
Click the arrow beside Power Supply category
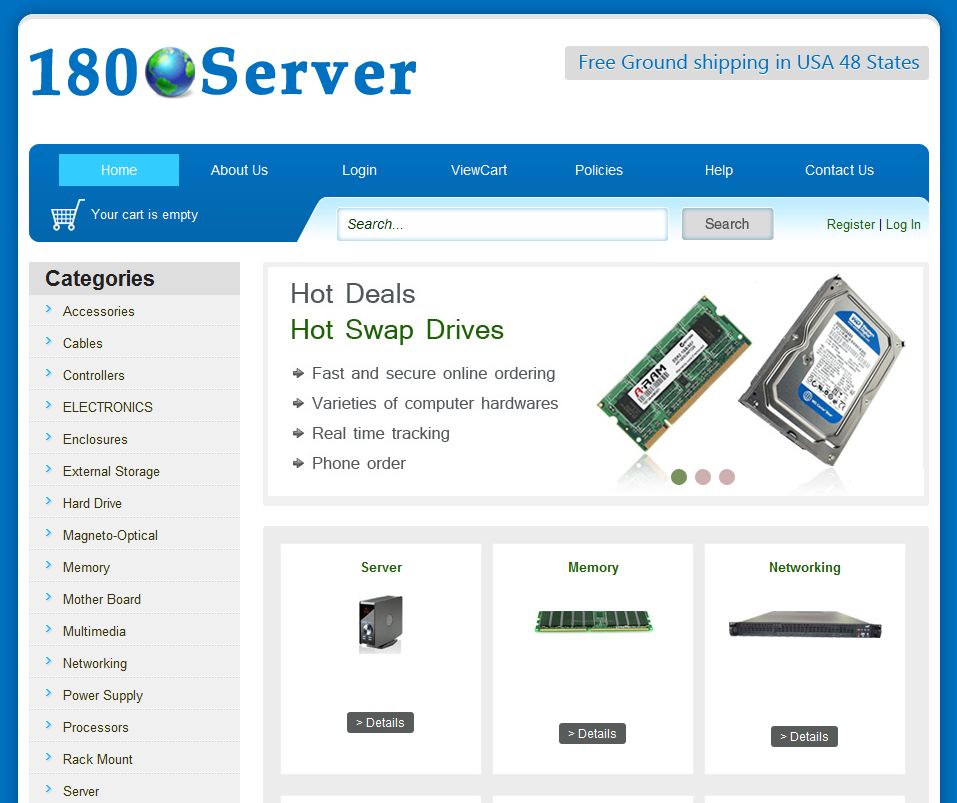coord(49,694)
